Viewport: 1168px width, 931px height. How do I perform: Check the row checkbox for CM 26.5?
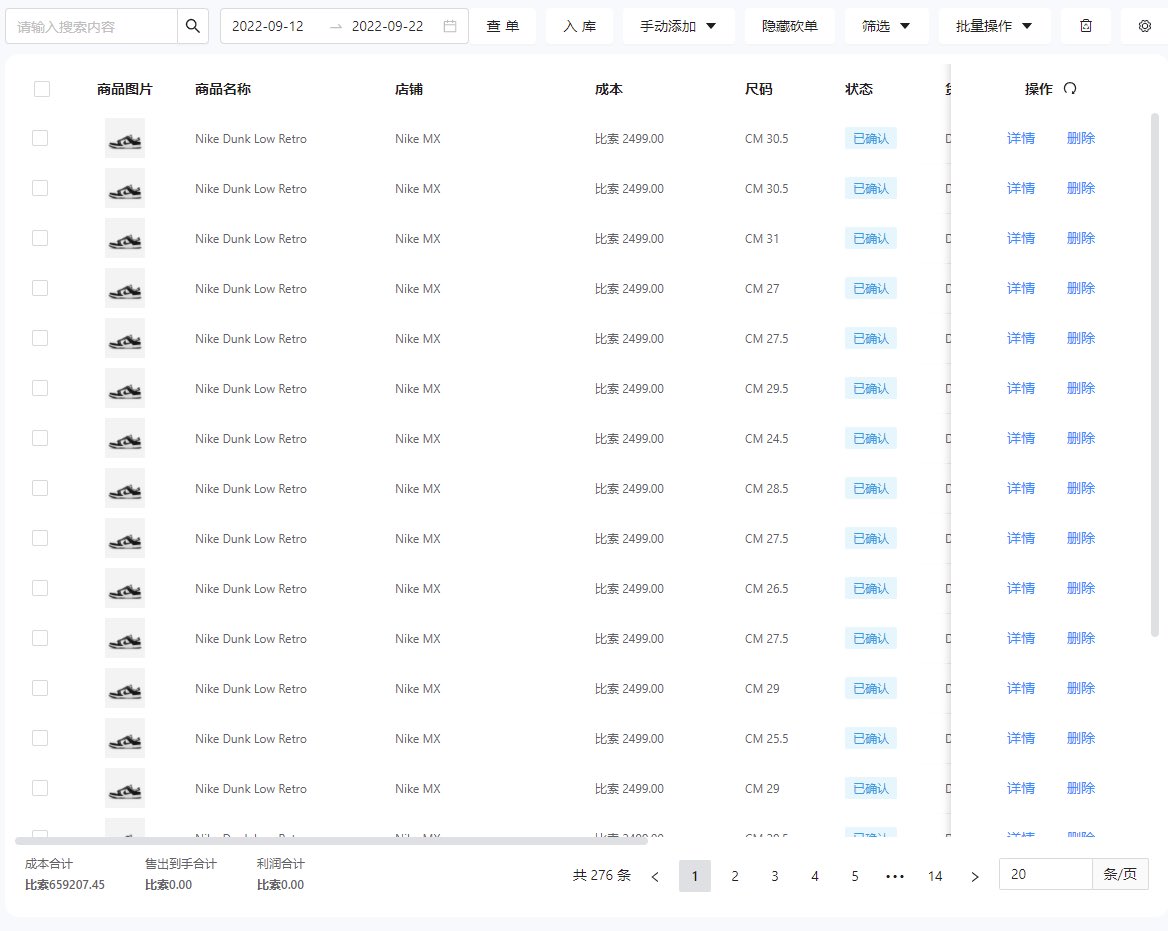pos(40,588)
